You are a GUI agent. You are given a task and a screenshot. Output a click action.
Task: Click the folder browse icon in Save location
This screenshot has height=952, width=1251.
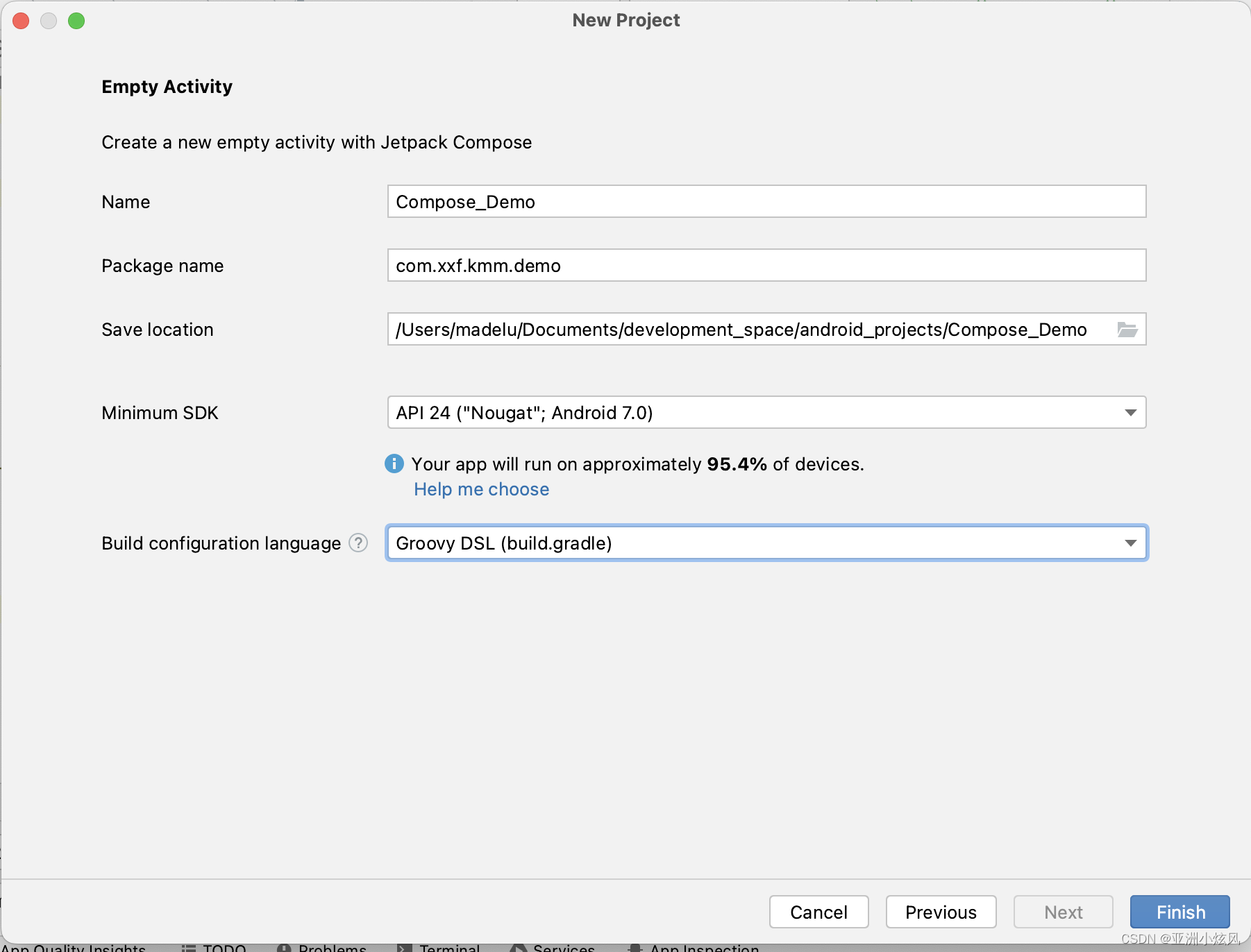pos(1127,330)
